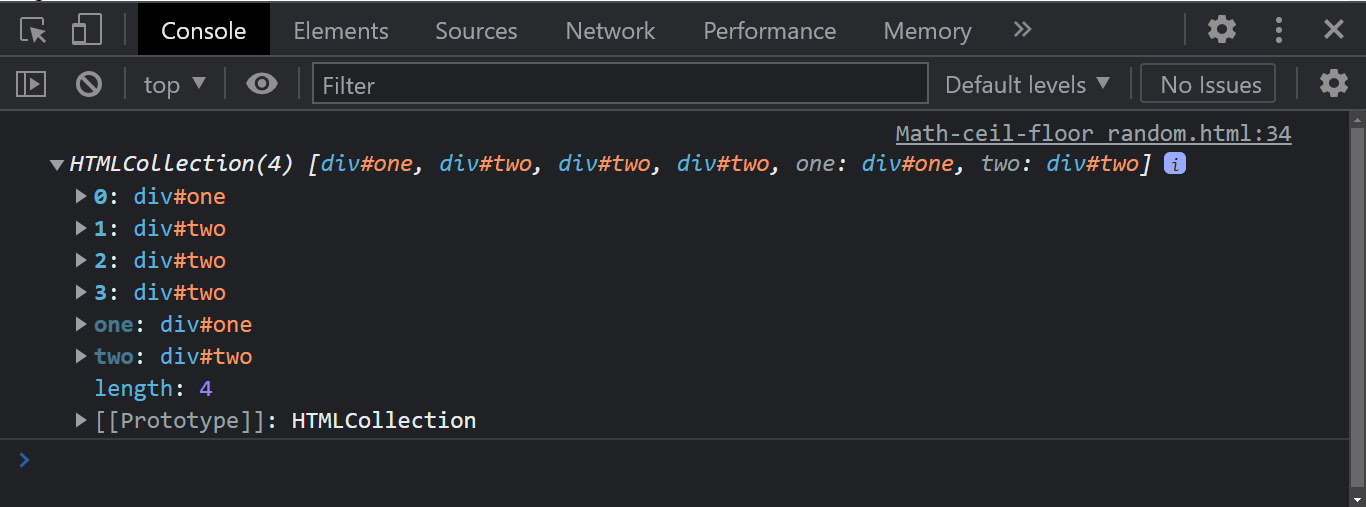The image size is (1366, 507).
Task: Click the No Issues button
Action: (x=1209, y=84)
